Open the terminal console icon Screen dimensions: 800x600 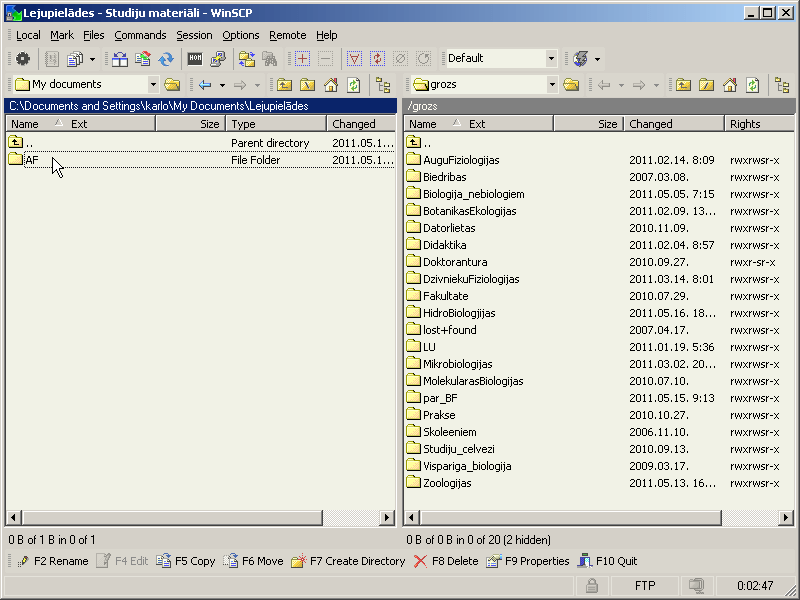click(x=195, y=59)
